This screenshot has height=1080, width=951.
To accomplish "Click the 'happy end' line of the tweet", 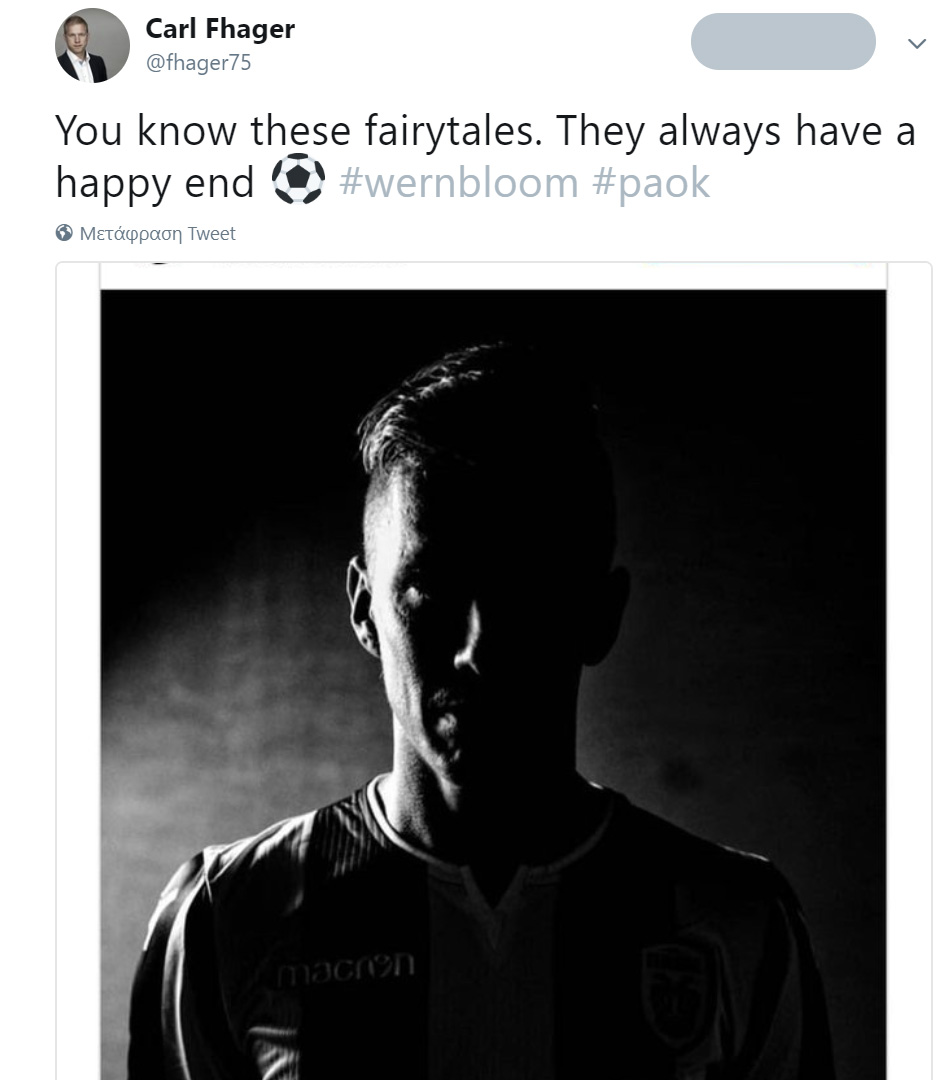I will [x=155, y=183].
